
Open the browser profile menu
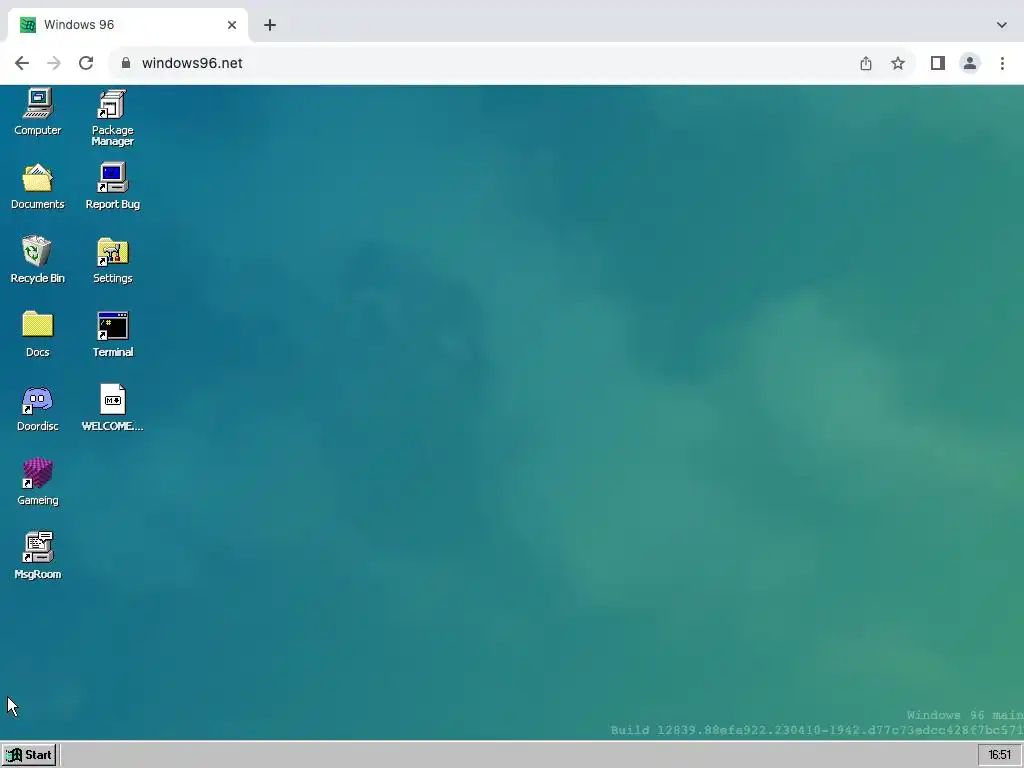click(x=970, y=63)
